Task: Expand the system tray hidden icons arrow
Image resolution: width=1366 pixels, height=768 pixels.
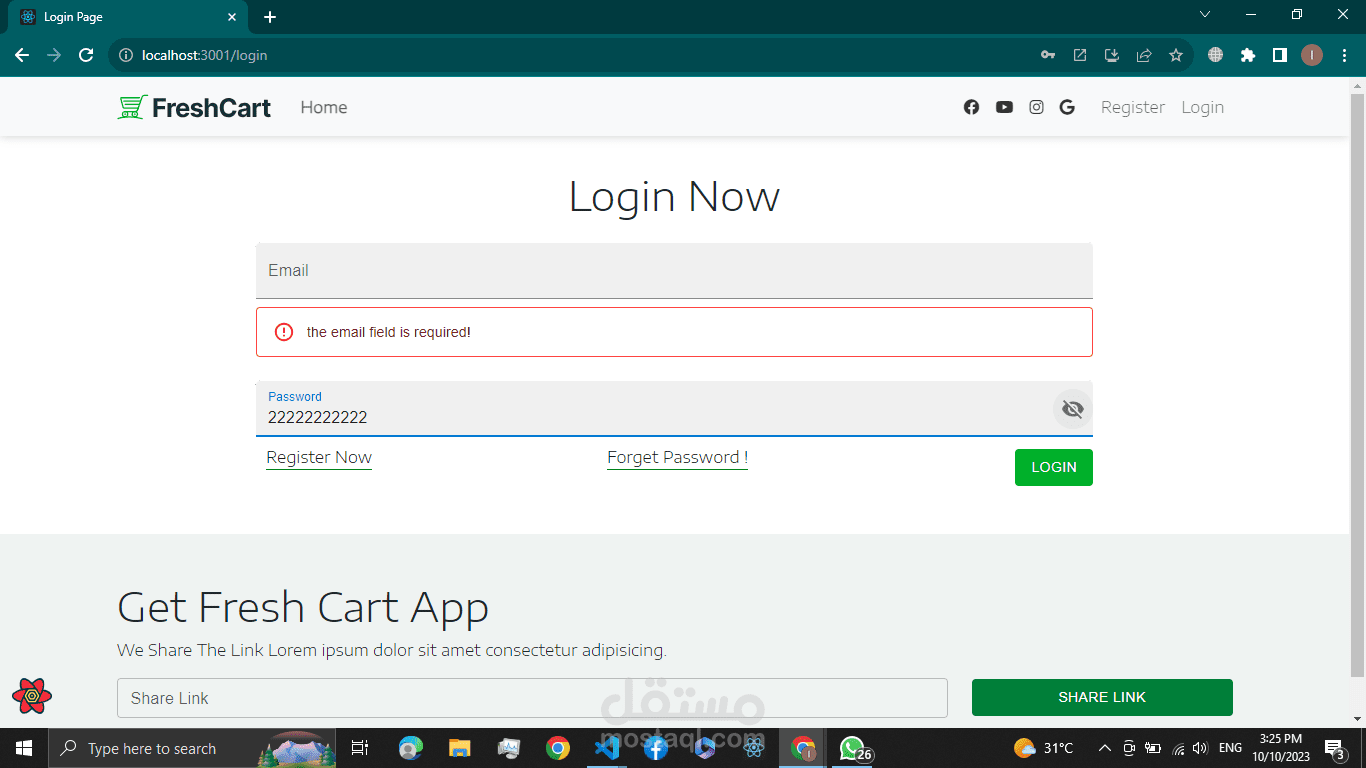Action: (1104, 748)
